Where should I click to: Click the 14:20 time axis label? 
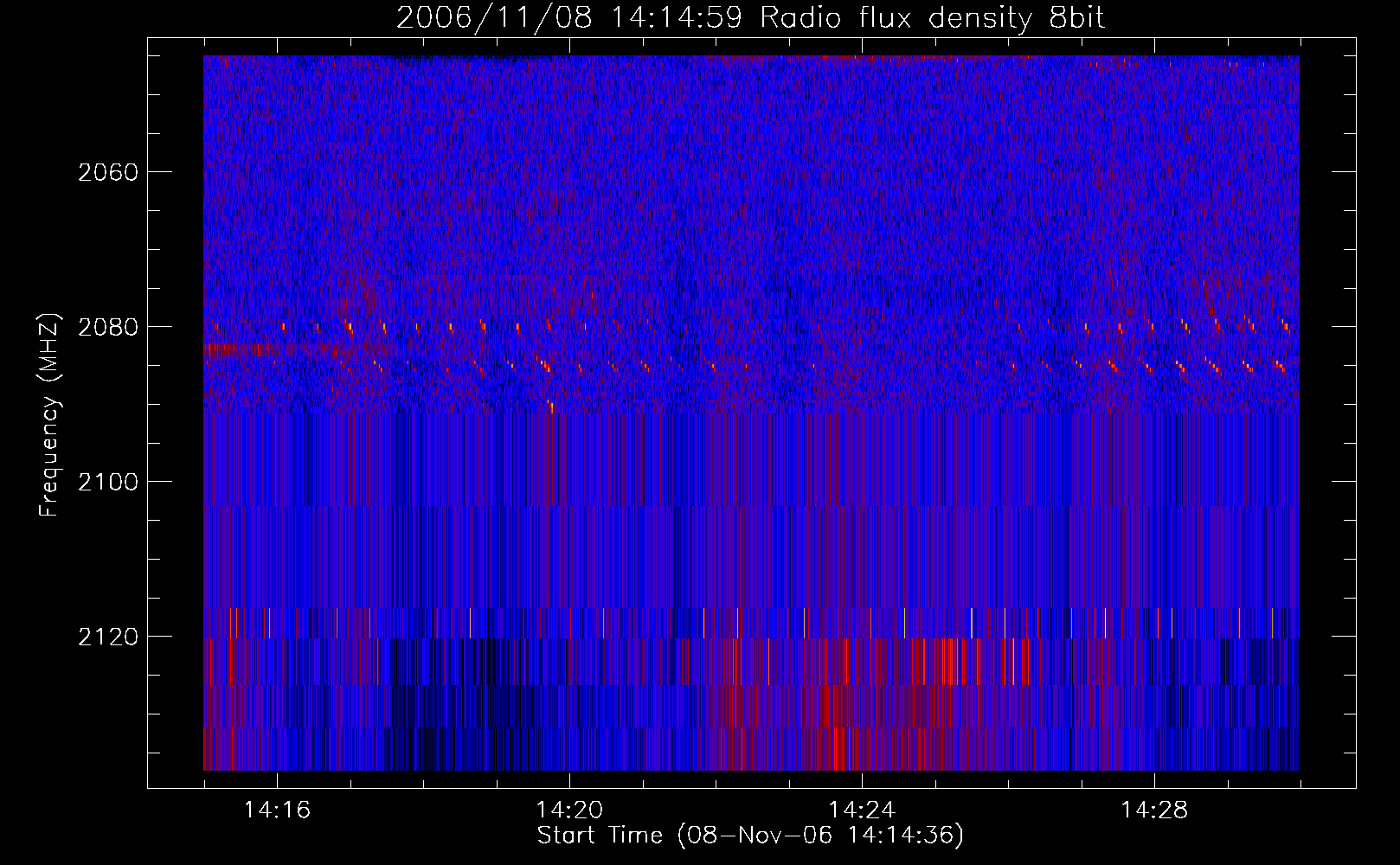pos(569,810)
